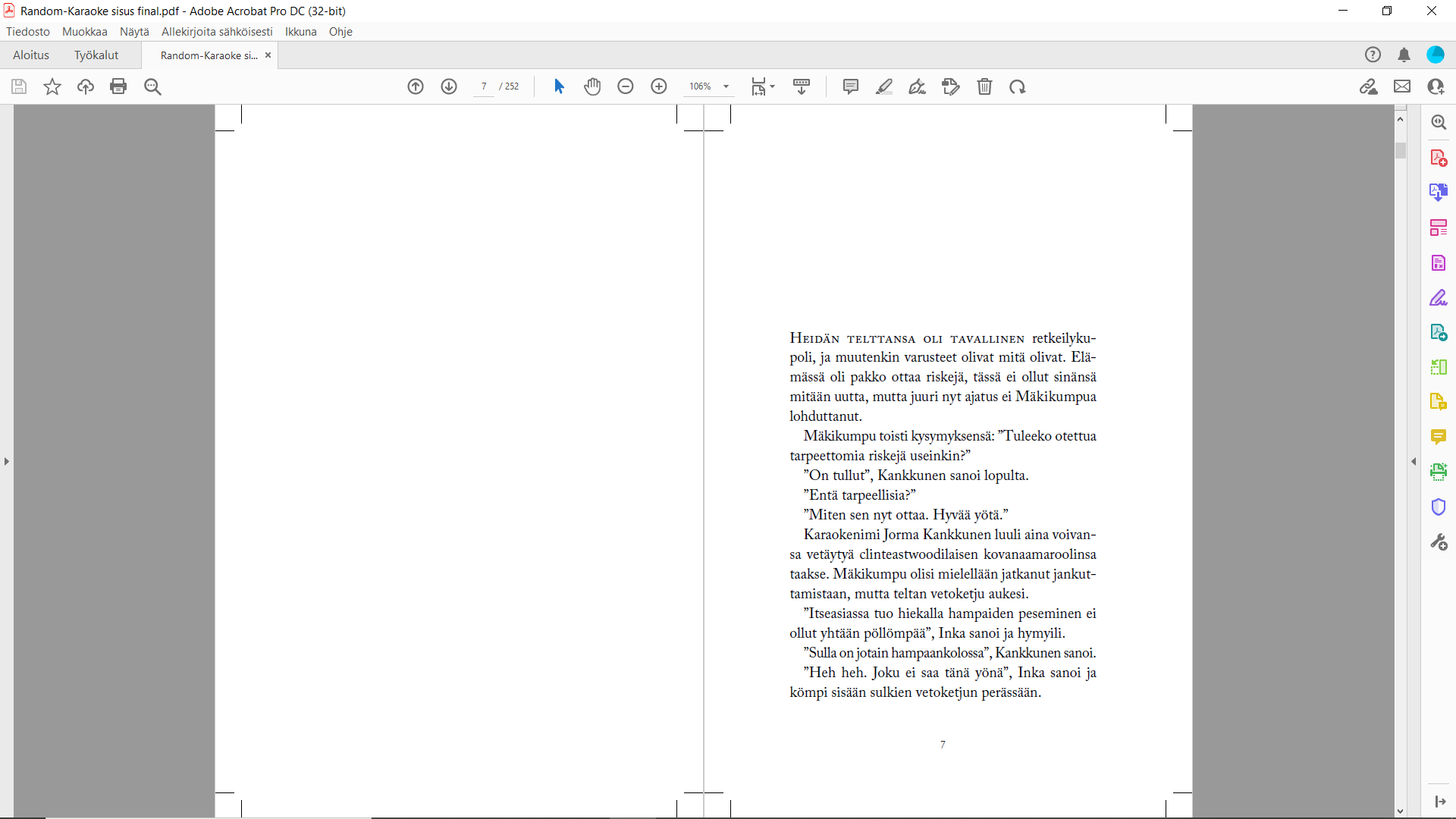Click the Selection arrow tool

coord(559,86)
